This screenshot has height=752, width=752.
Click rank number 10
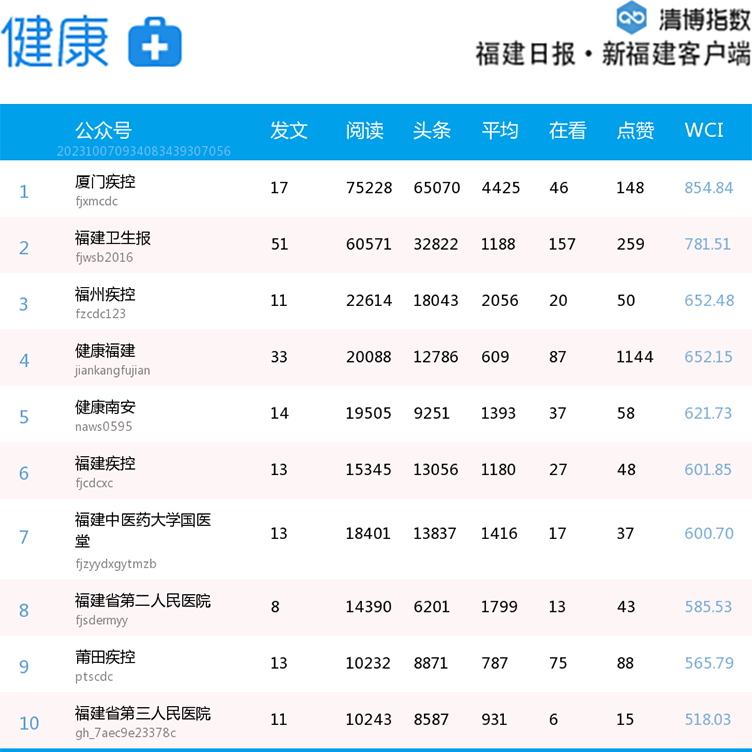pos(29,723)
